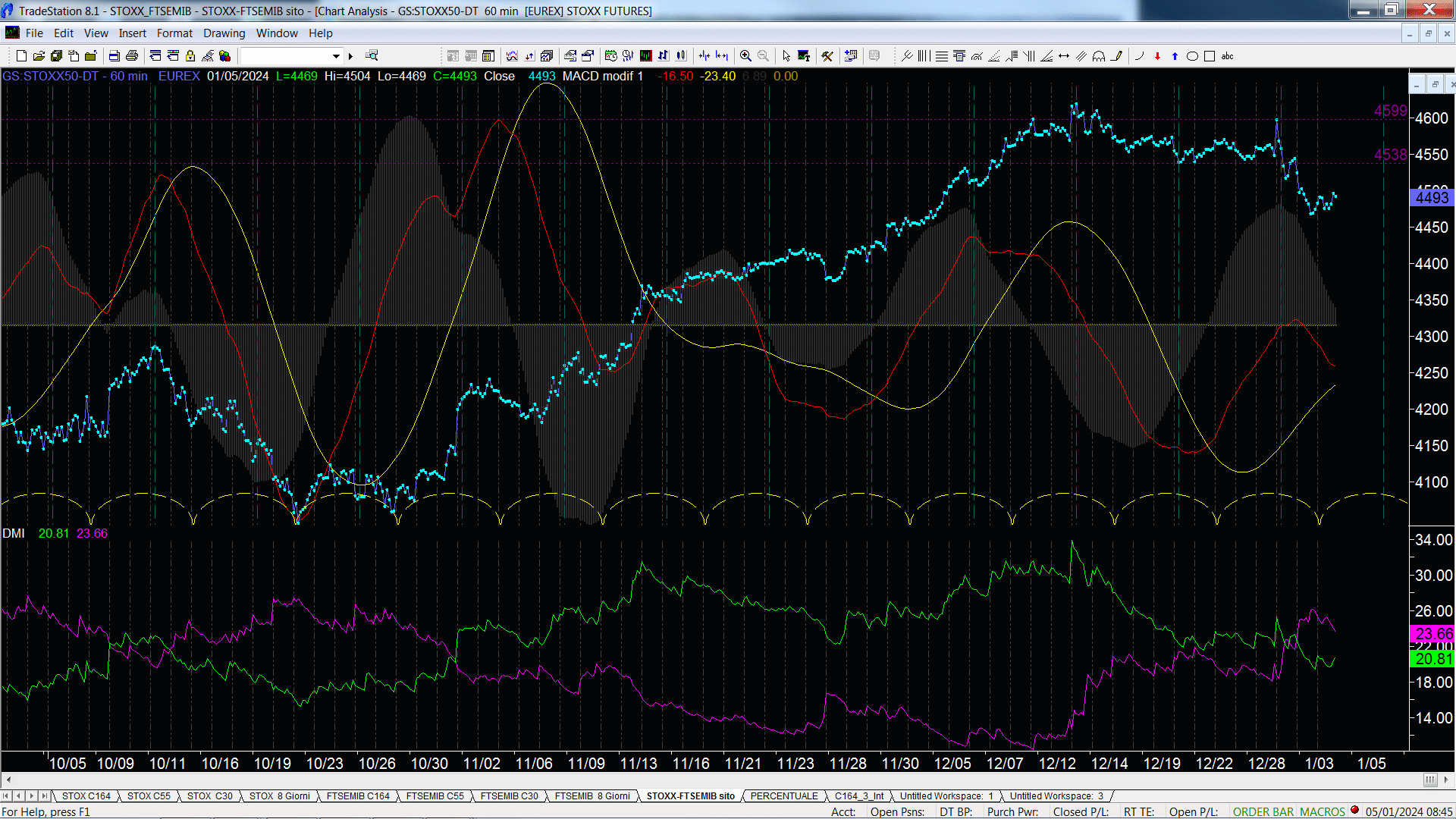
Task: Create a new document with the blank page icon
Action: (21, 56)
